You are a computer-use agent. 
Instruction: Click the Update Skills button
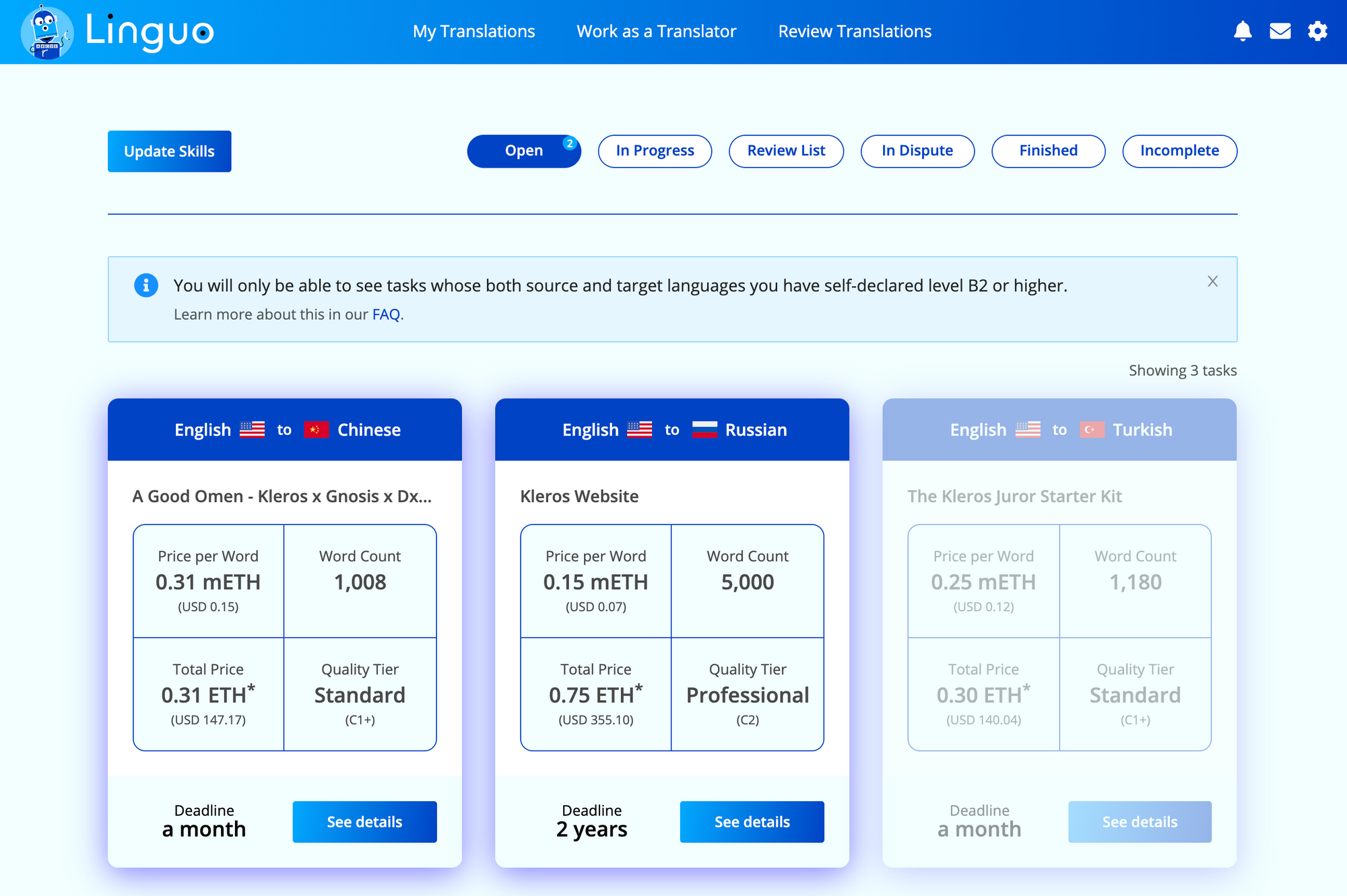pos(169,151)
